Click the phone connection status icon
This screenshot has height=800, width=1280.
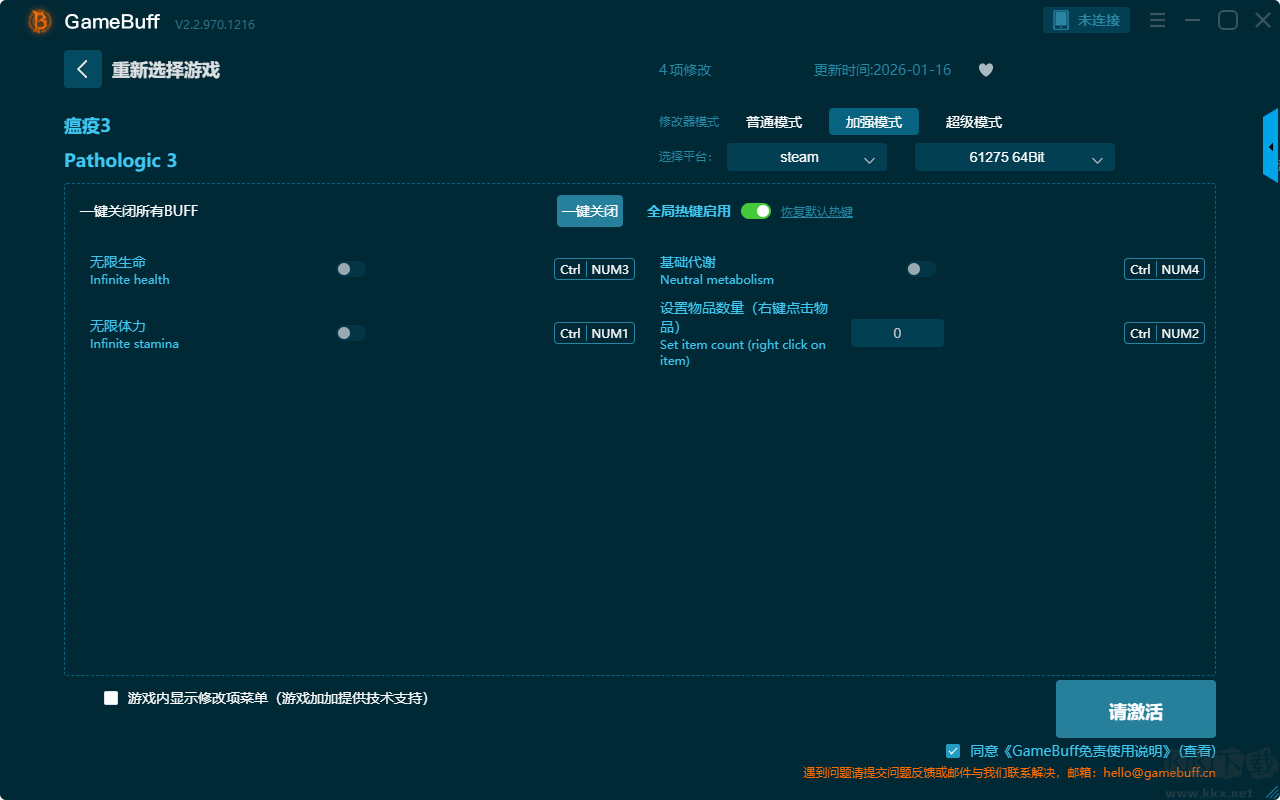(1061, 20)
